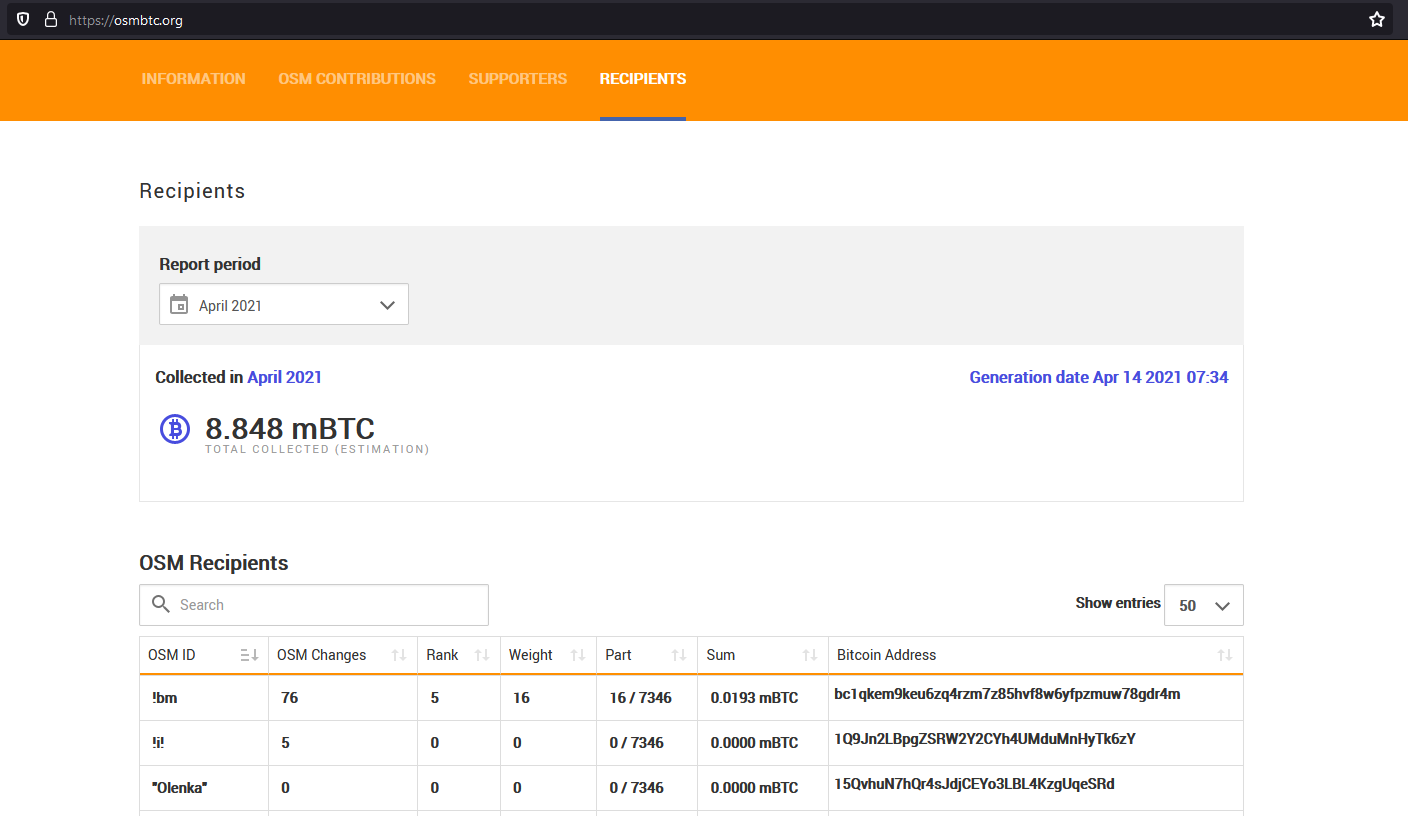This screenshot has width=1408, height=816.
Task: Click the calendar icon in Report period
Action: (x=179, y=305)
